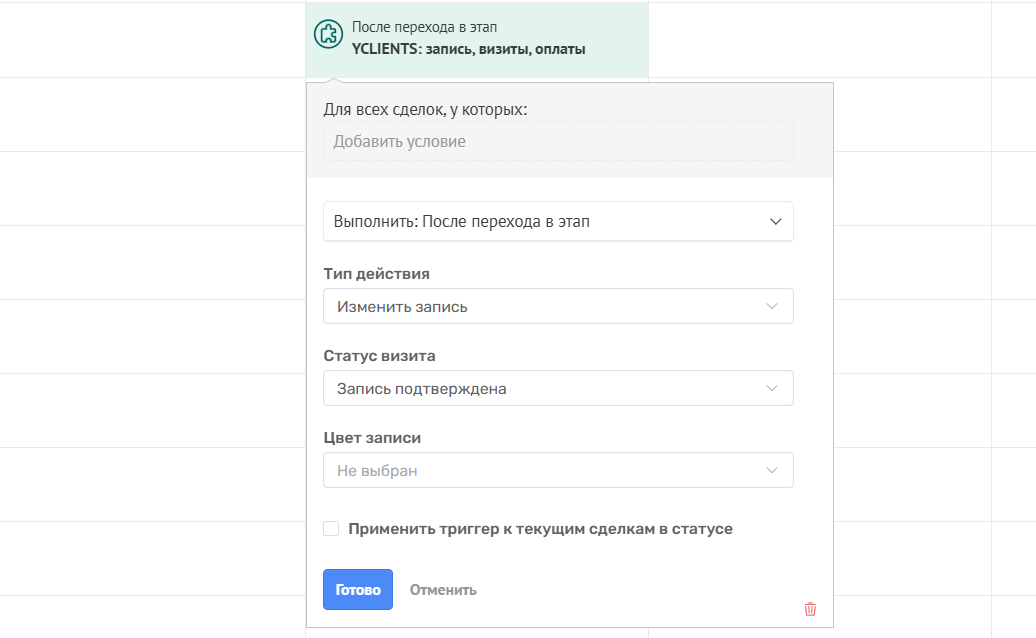Click the blue Готово button
Image resolution: width=1036 pixels, height=638 pixels.
click(358, 589)
